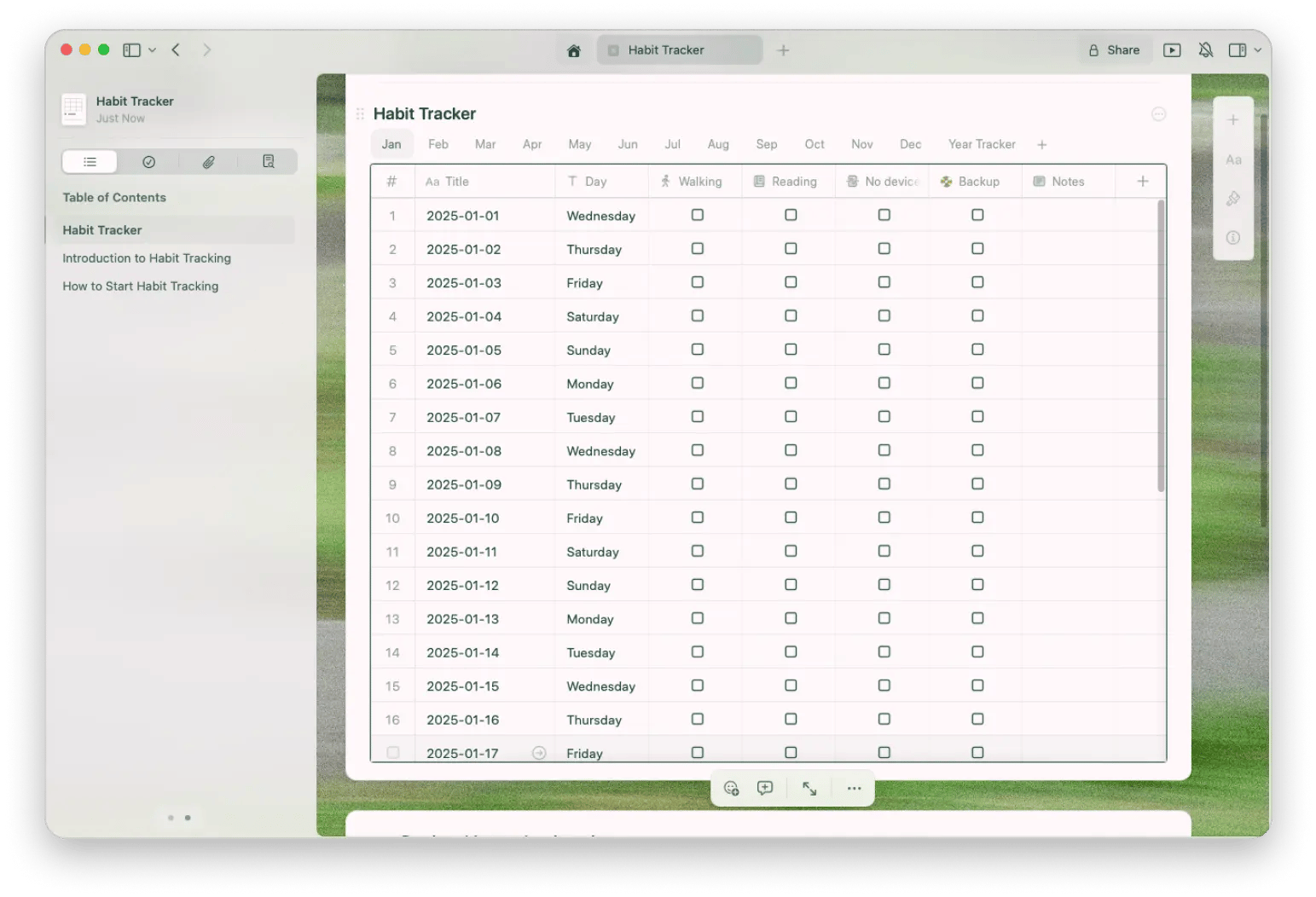Check Reading for 2025-01-02
The image size is (1316, 897).
coord(791,249)
